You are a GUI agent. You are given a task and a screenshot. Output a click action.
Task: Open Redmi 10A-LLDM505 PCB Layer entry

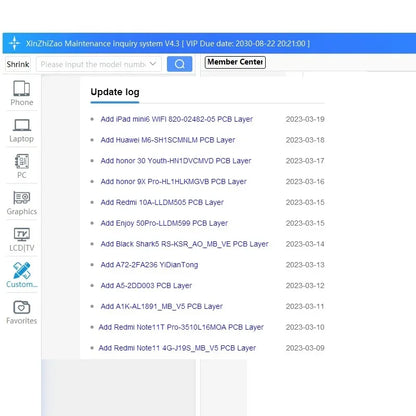point(162,202)
